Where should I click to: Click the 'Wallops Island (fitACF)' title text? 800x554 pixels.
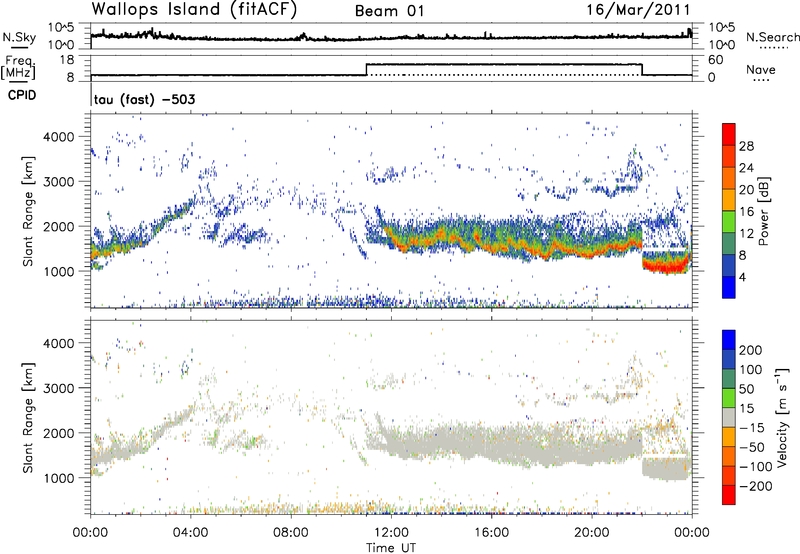tap(194, 10)
